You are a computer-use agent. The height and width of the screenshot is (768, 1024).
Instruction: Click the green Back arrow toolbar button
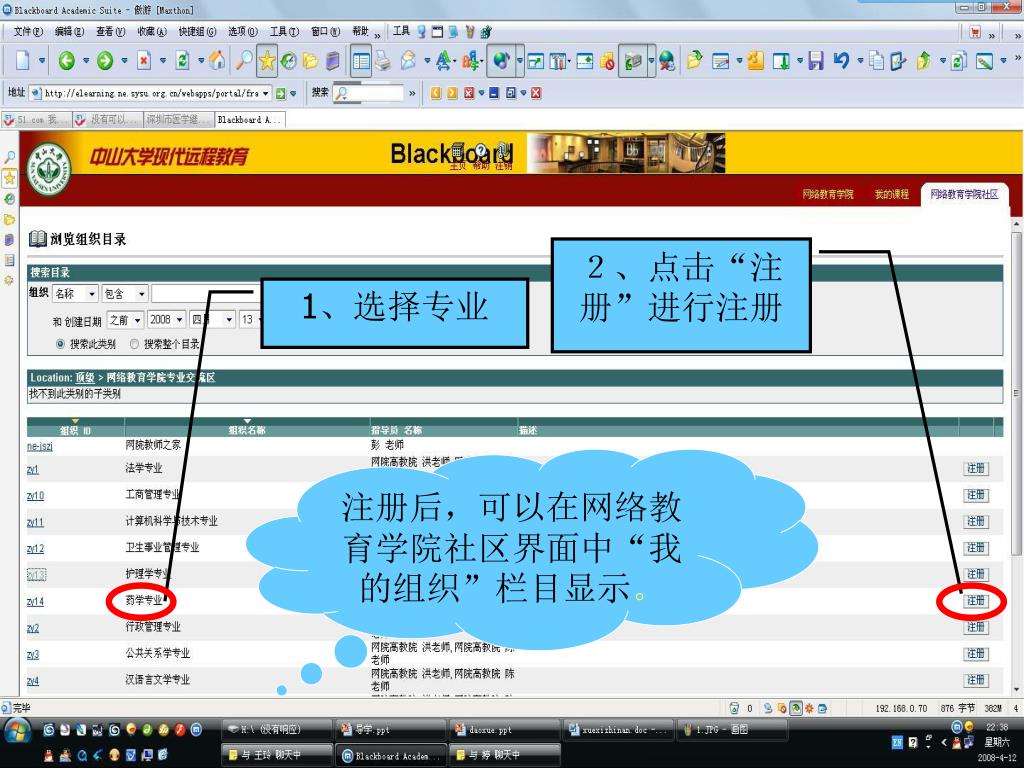(66, 61)
